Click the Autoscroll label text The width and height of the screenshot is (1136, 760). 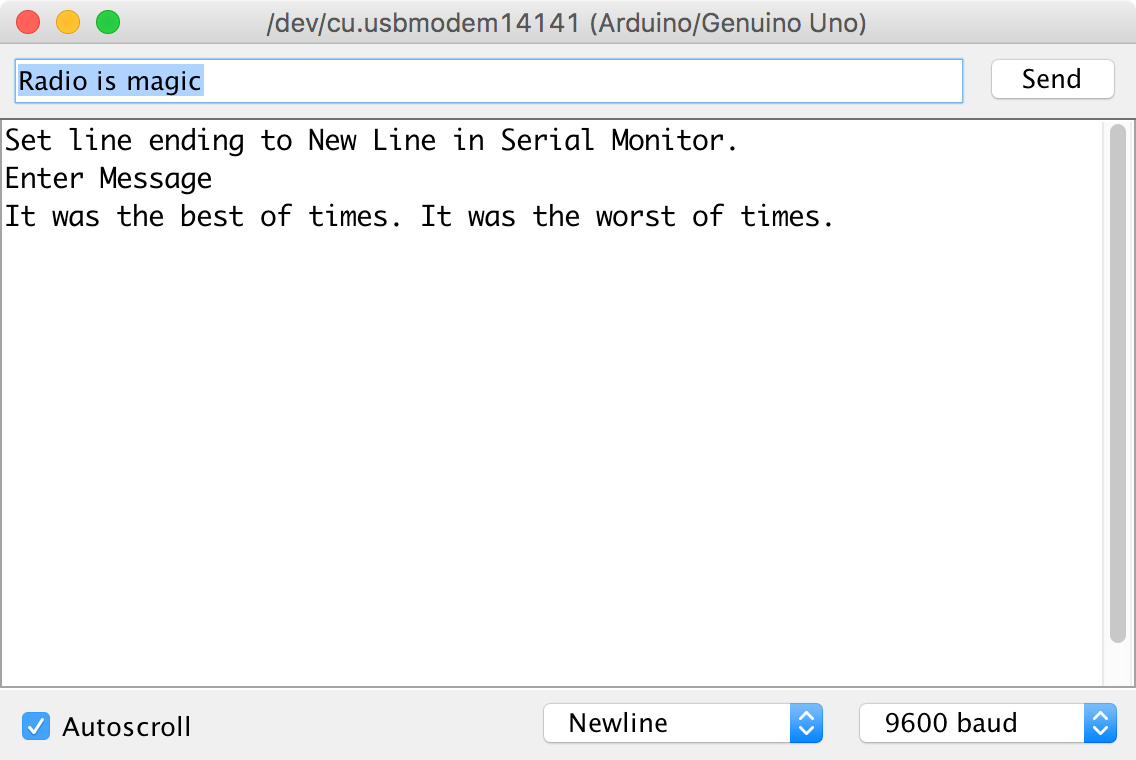126,727
